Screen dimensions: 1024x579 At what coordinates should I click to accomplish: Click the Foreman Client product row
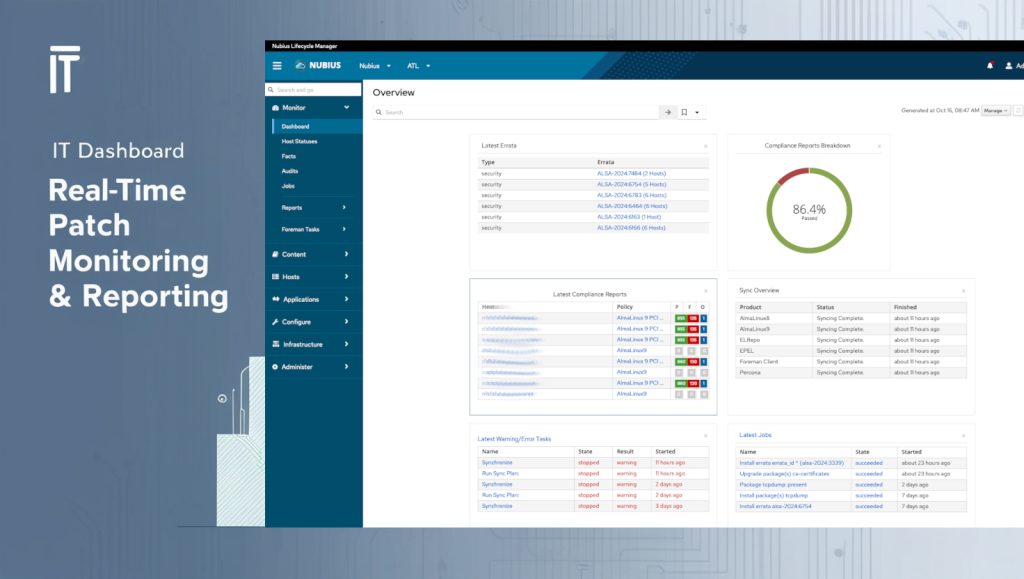tap(851, 362)
